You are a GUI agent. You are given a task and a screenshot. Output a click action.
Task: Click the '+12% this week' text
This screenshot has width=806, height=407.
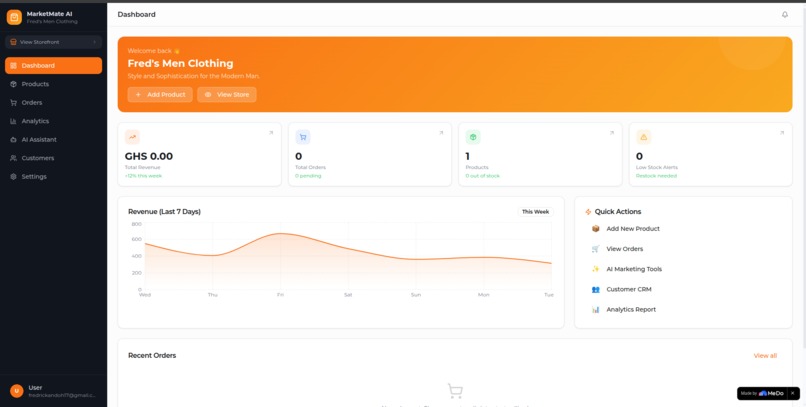coord(143,176)
